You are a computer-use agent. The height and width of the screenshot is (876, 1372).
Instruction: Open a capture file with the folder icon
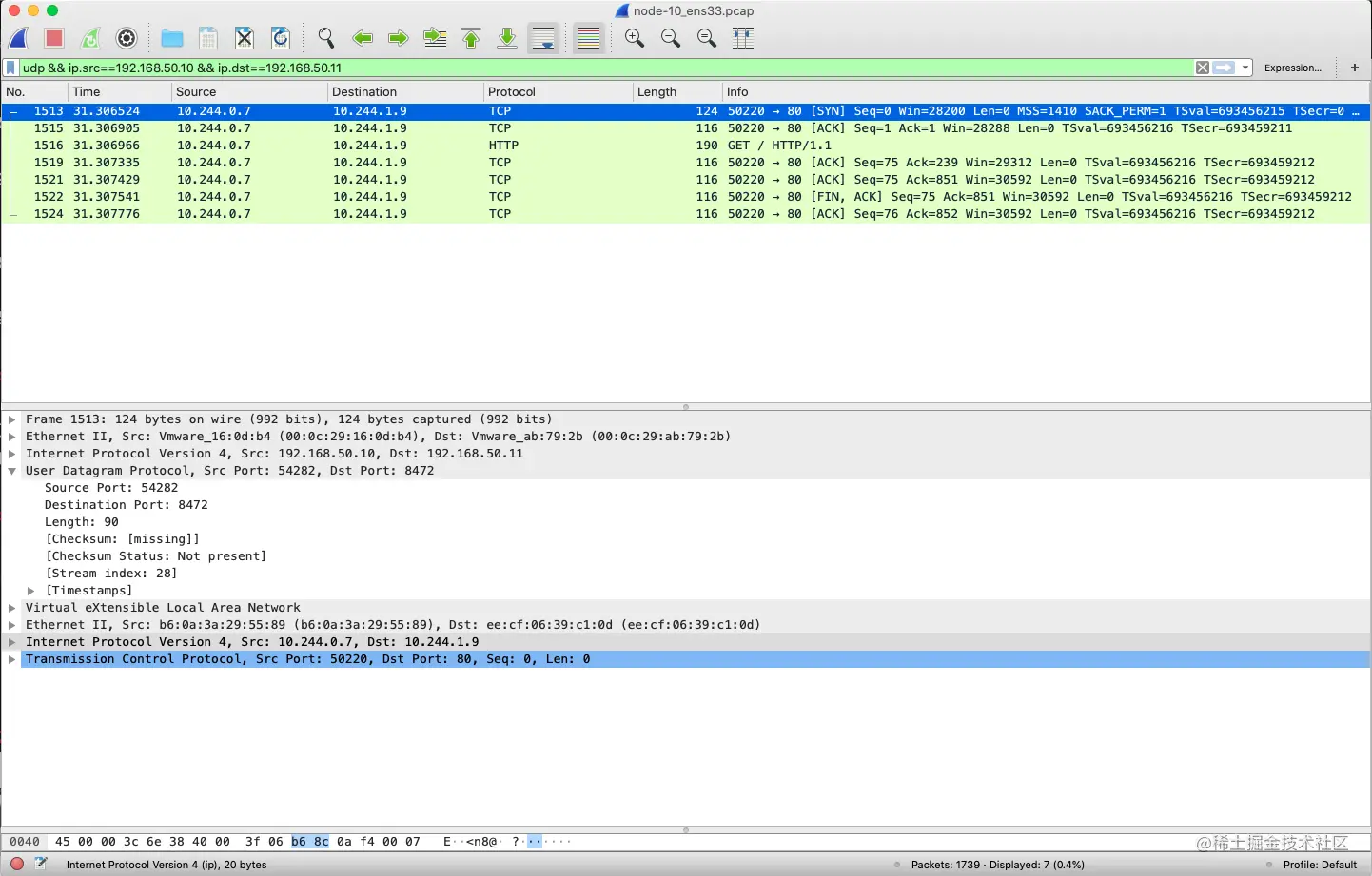click(172, 38)
